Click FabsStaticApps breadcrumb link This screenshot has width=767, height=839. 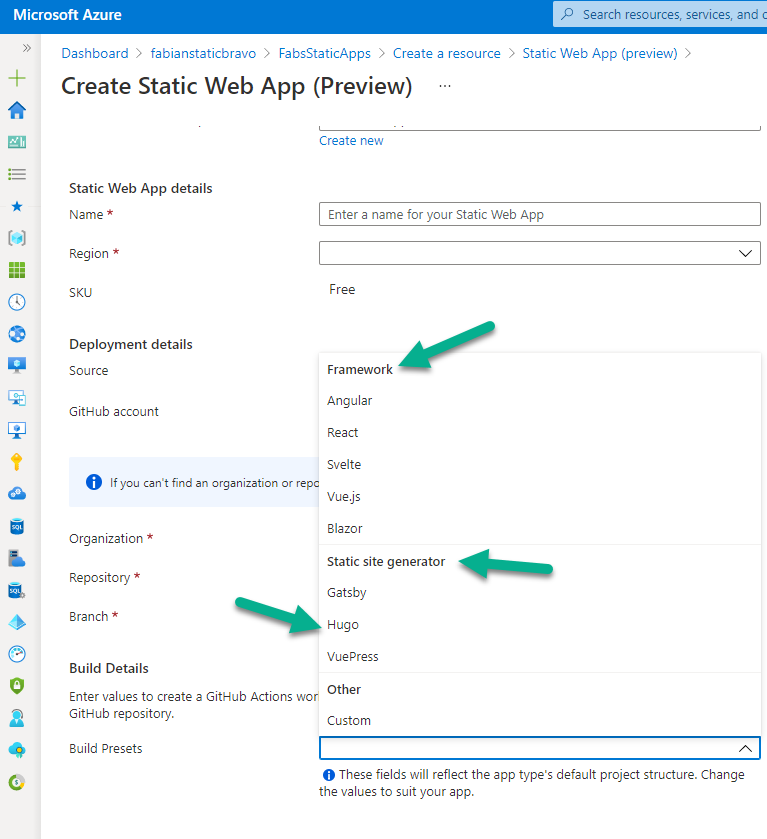(x=324, y=54)
